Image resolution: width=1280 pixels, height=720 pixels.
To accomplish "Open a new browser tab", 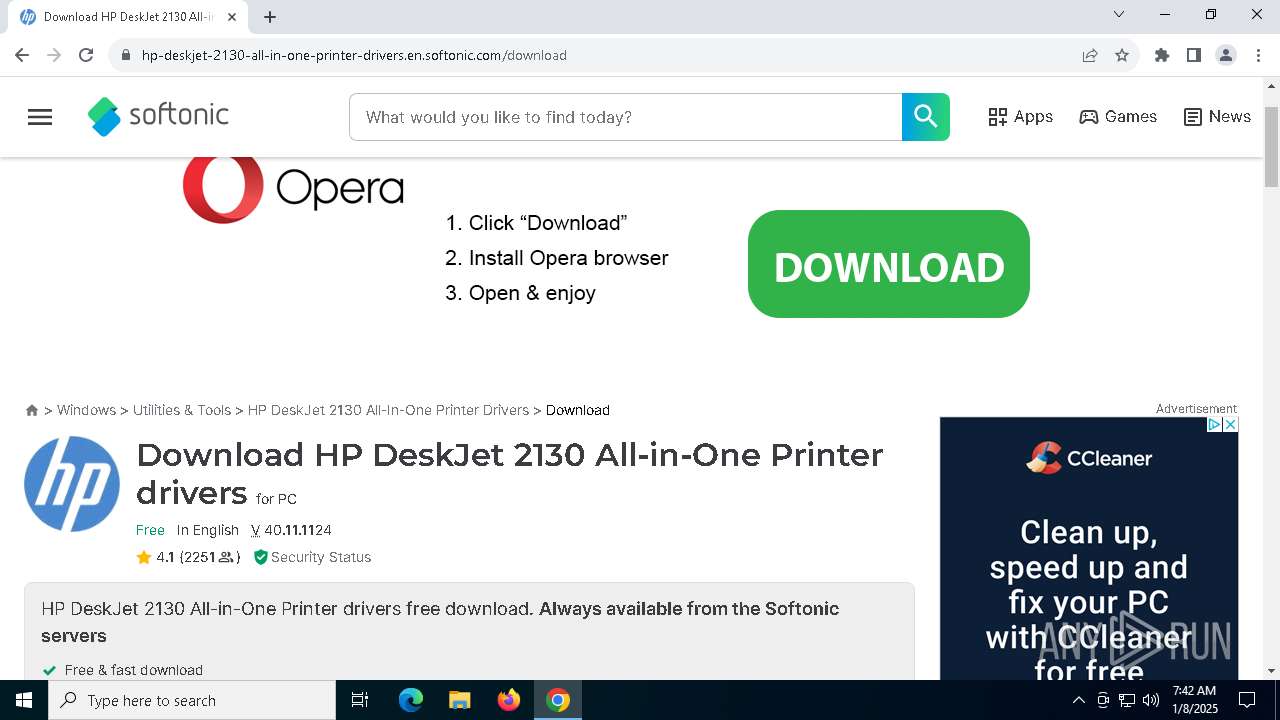I will point(270,17).
